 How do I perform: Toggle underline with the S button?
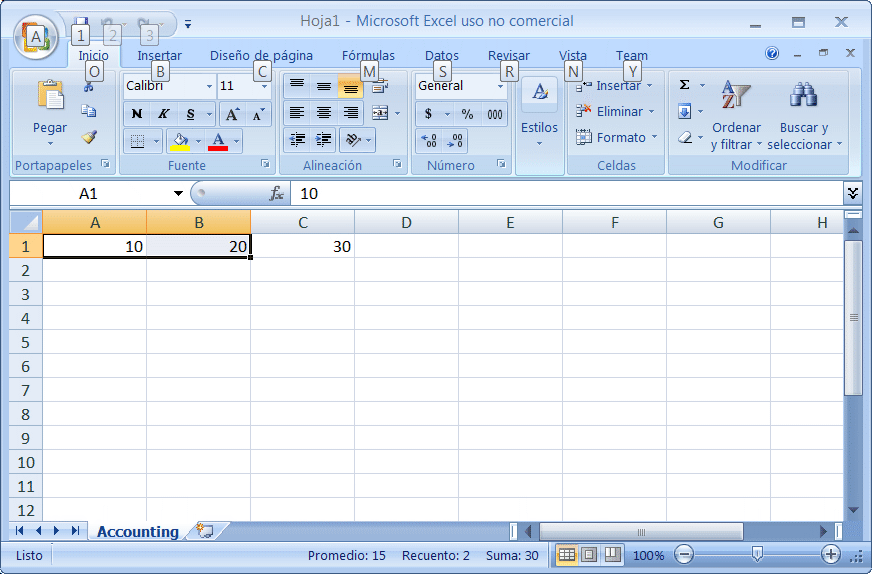pos(190,114)
